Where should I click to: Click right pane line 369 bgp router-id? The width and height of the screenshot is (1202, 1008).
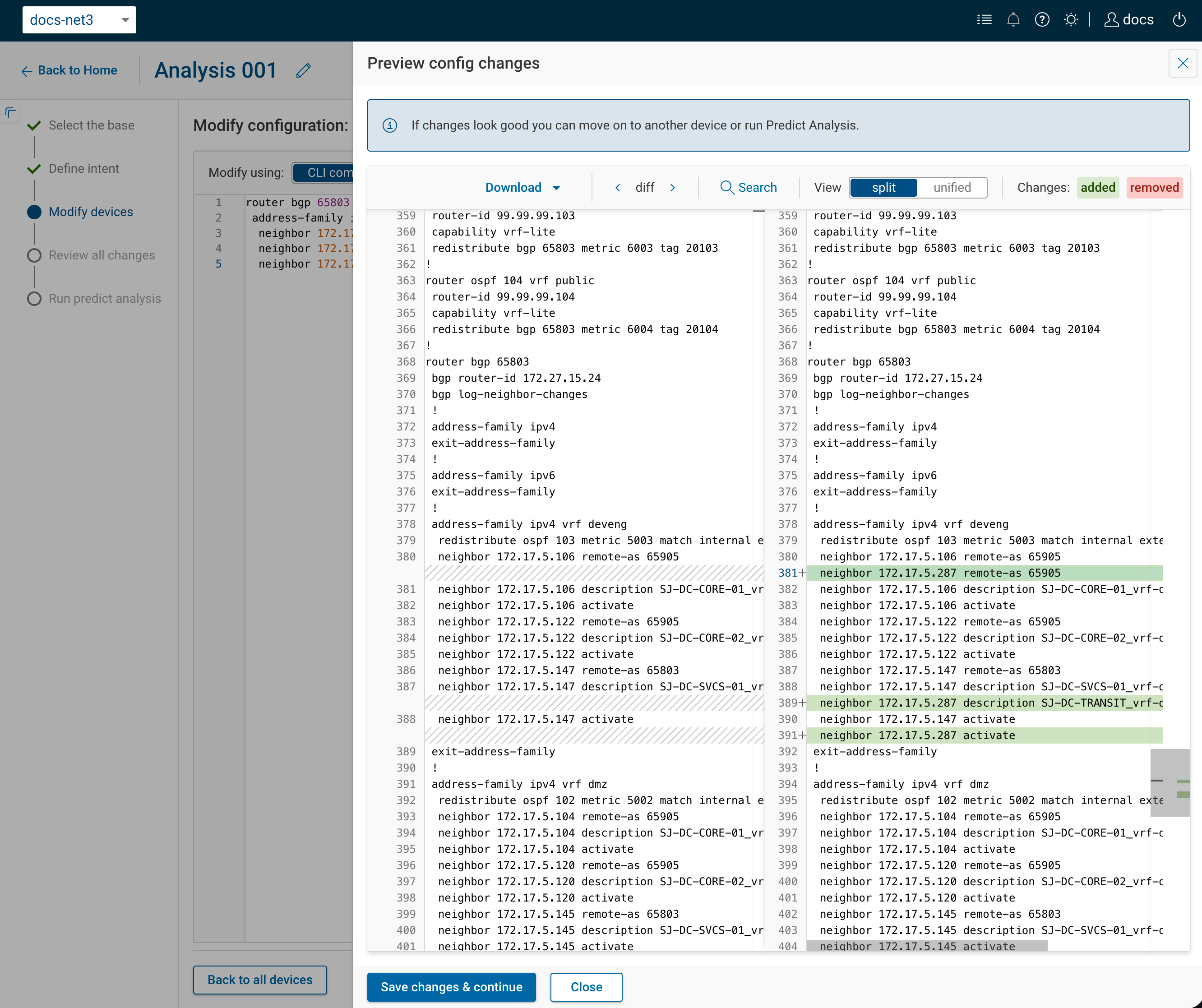[x=897, y=378]
